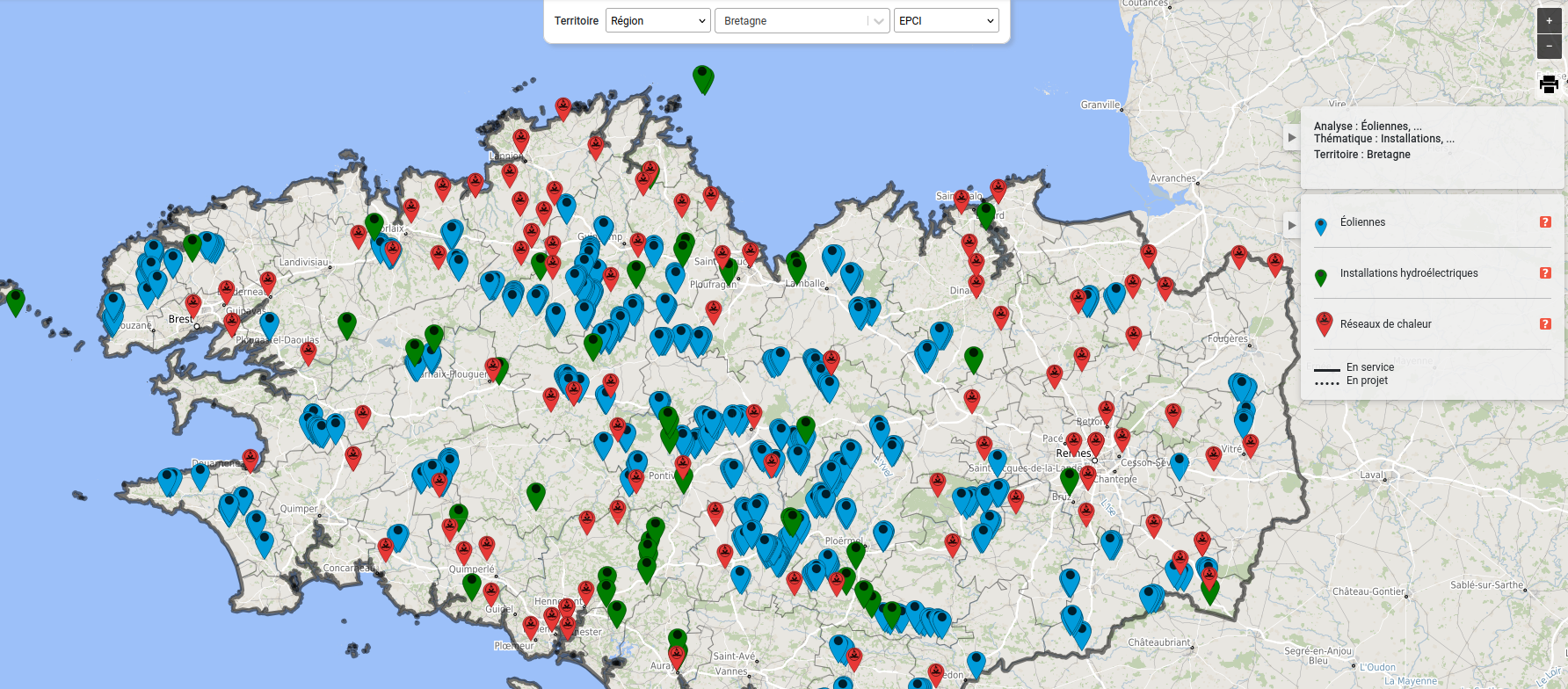
Task: Select the green marker on Ouessant island
Action: click(15, 301)
